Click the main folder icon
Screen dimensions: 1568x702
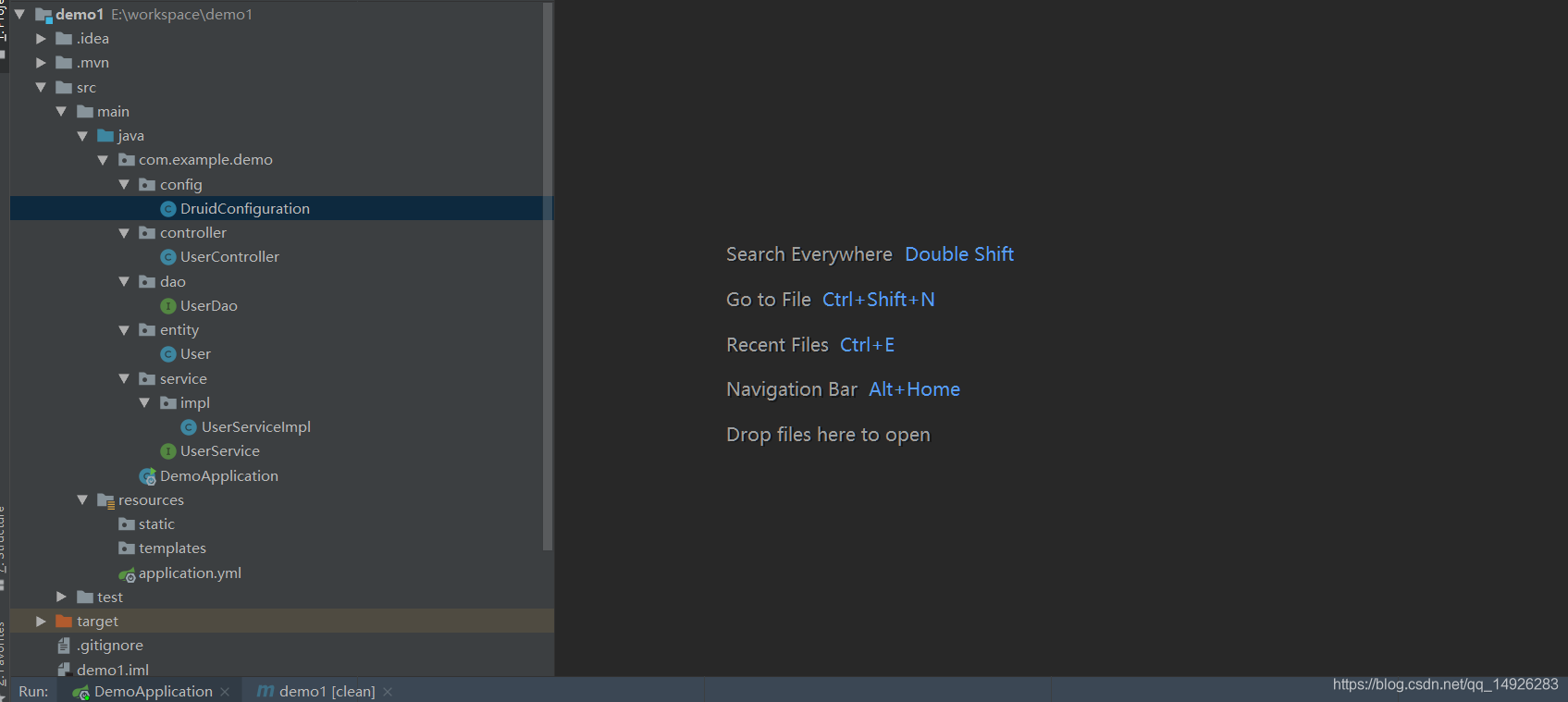(x=85, y=111)
